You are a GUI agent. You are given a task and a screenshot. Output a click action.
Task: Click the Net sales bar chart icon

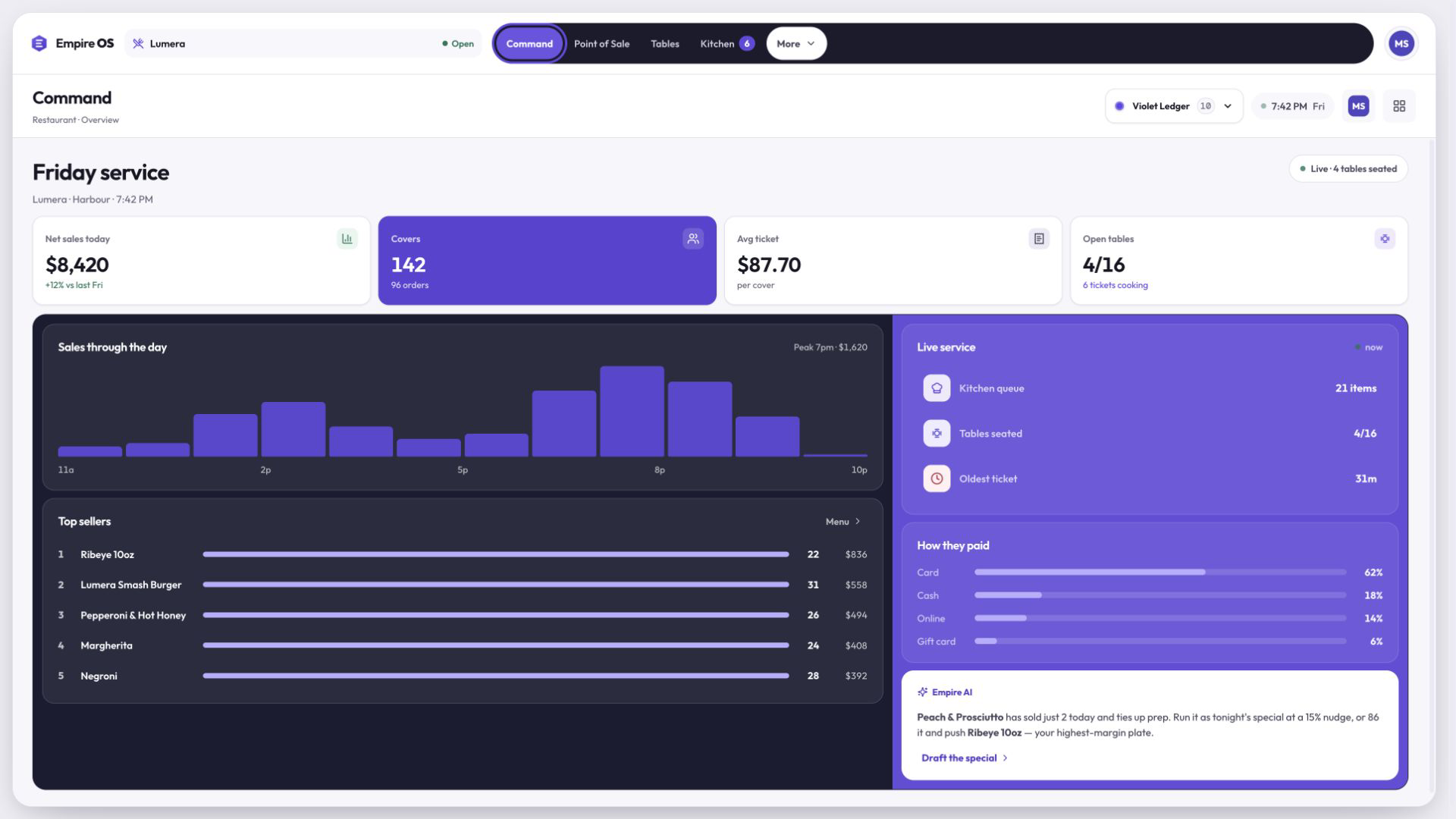[x=347, y=239]
